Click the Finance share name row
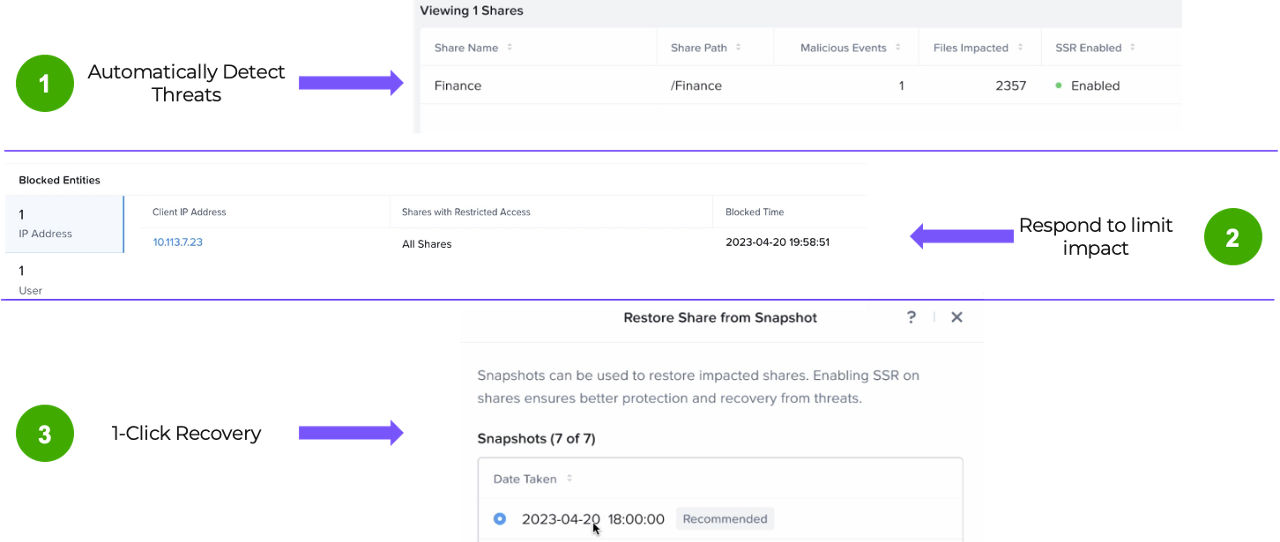 pyautogui.click(x=457, y=86)
